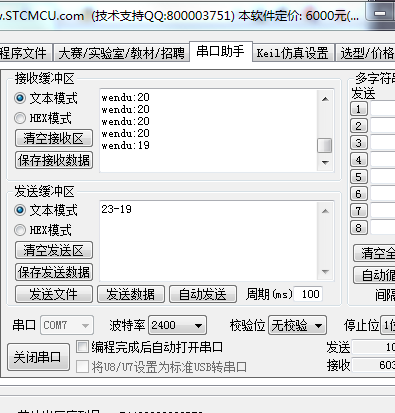Click the 关闭串口 button
The width and height of the screenshot is (395, 413).
coord(38,357)
